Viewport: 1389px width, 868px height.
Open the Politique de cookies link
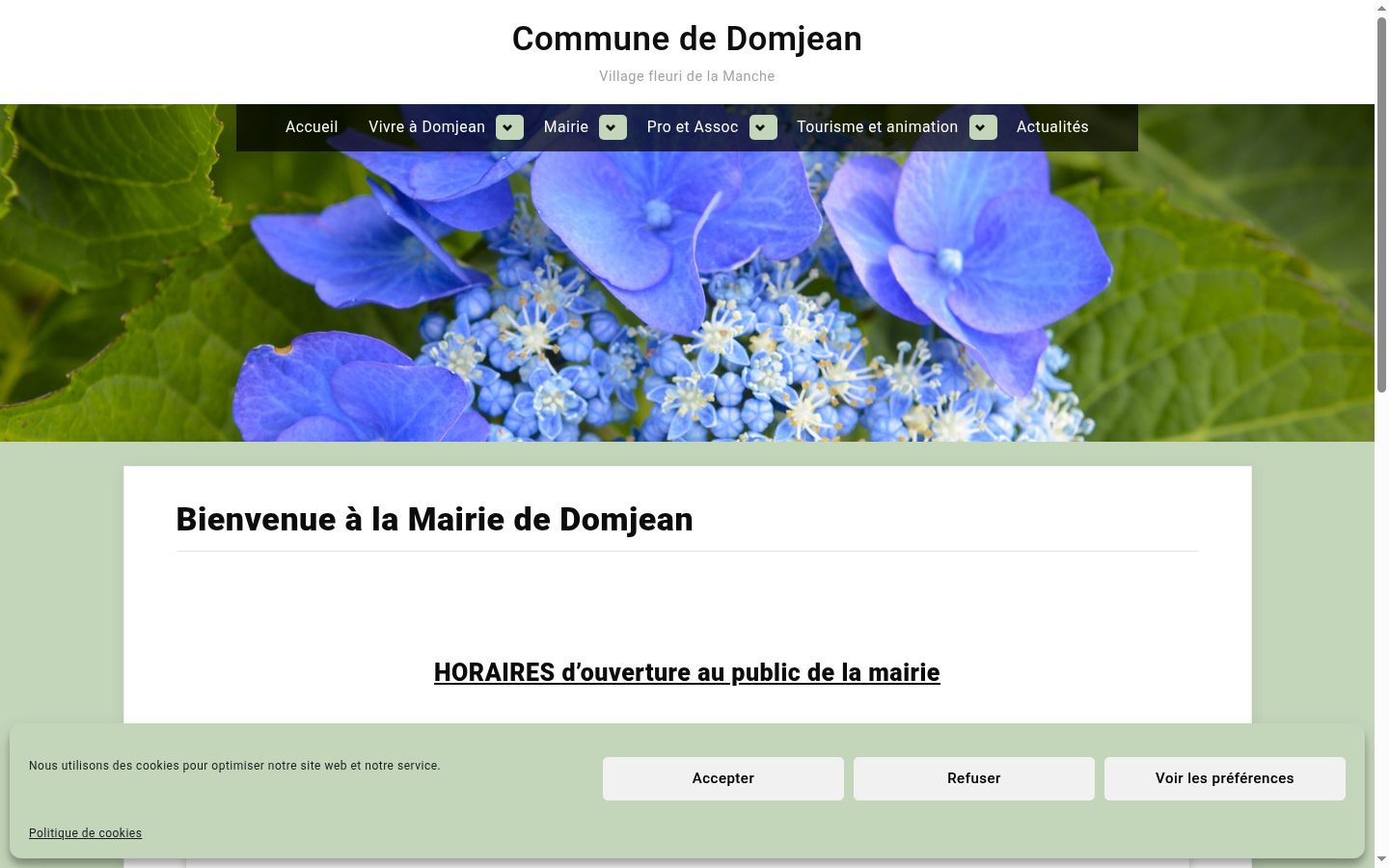(85, 833)
